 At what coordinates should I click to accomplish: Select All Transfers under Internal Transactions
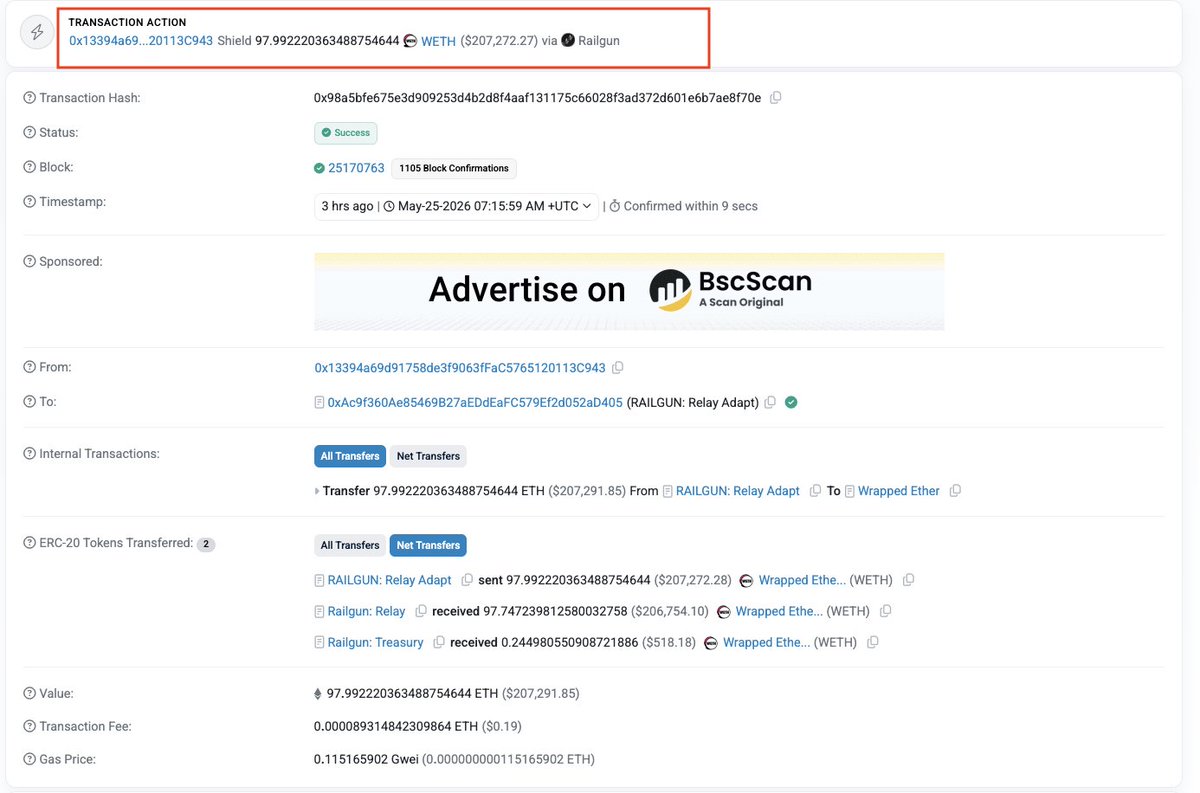pyautogui.click(x=350, y=456)
